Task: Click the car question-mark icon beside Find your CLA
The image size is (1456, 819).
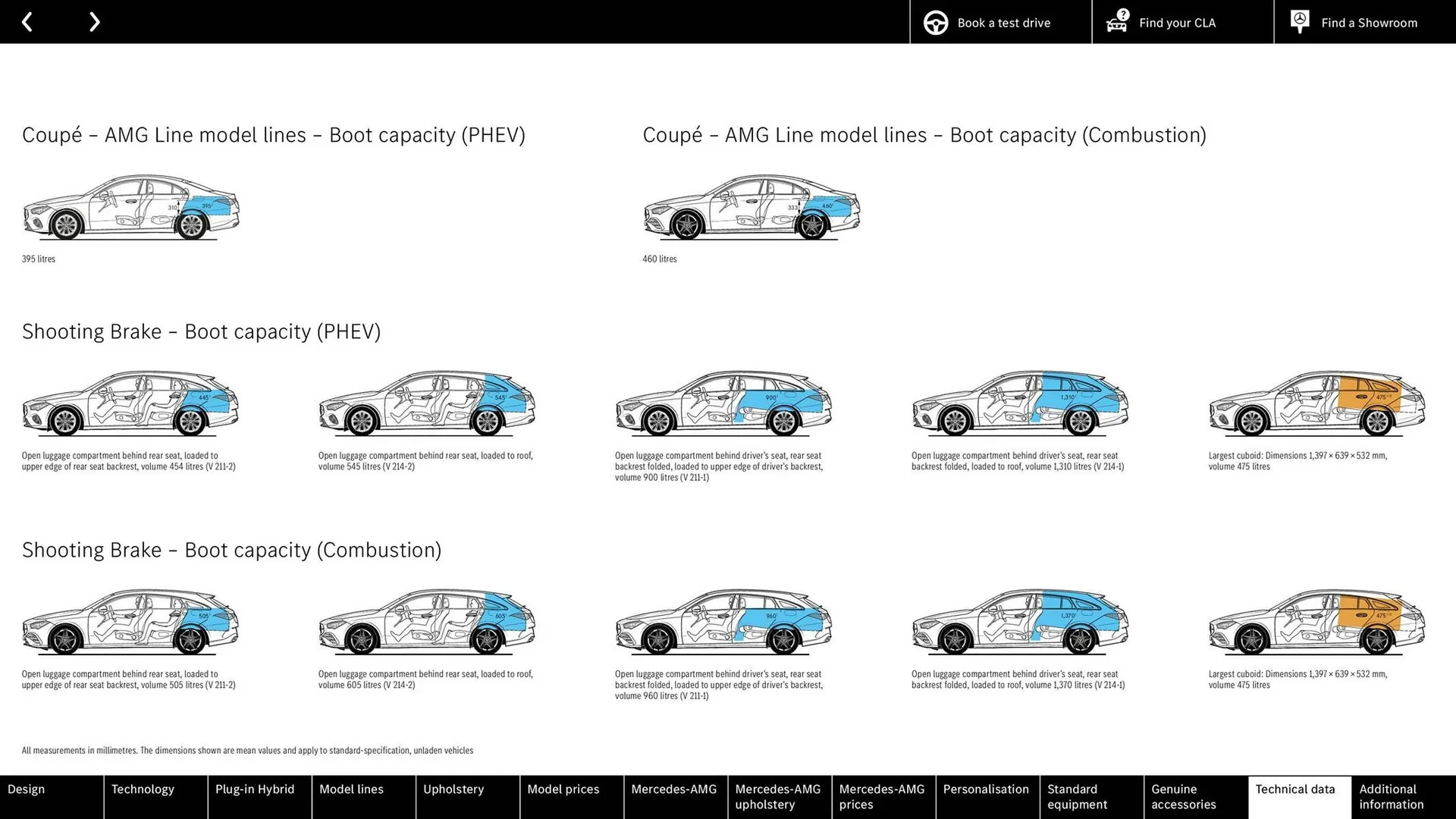Action: tap(1116, 22)
